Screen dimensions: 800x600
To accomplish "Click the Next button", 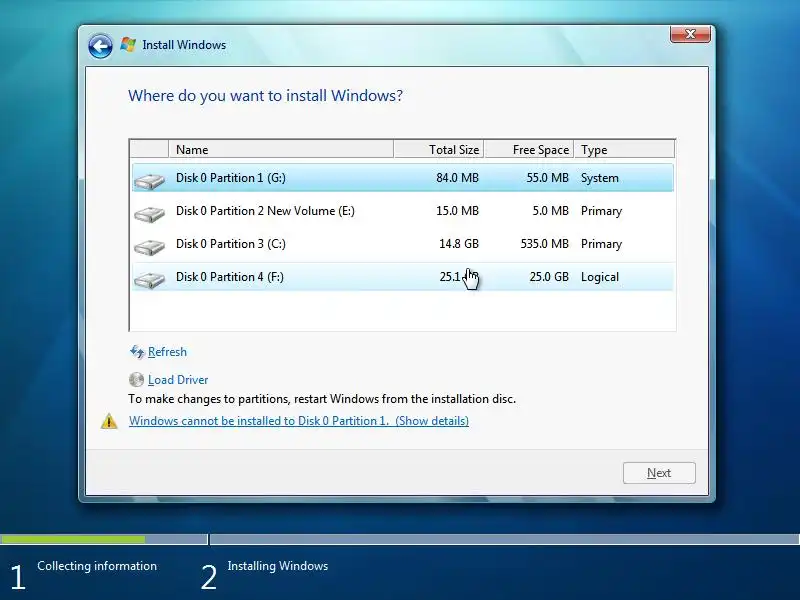I will click(x=659, y=473).
